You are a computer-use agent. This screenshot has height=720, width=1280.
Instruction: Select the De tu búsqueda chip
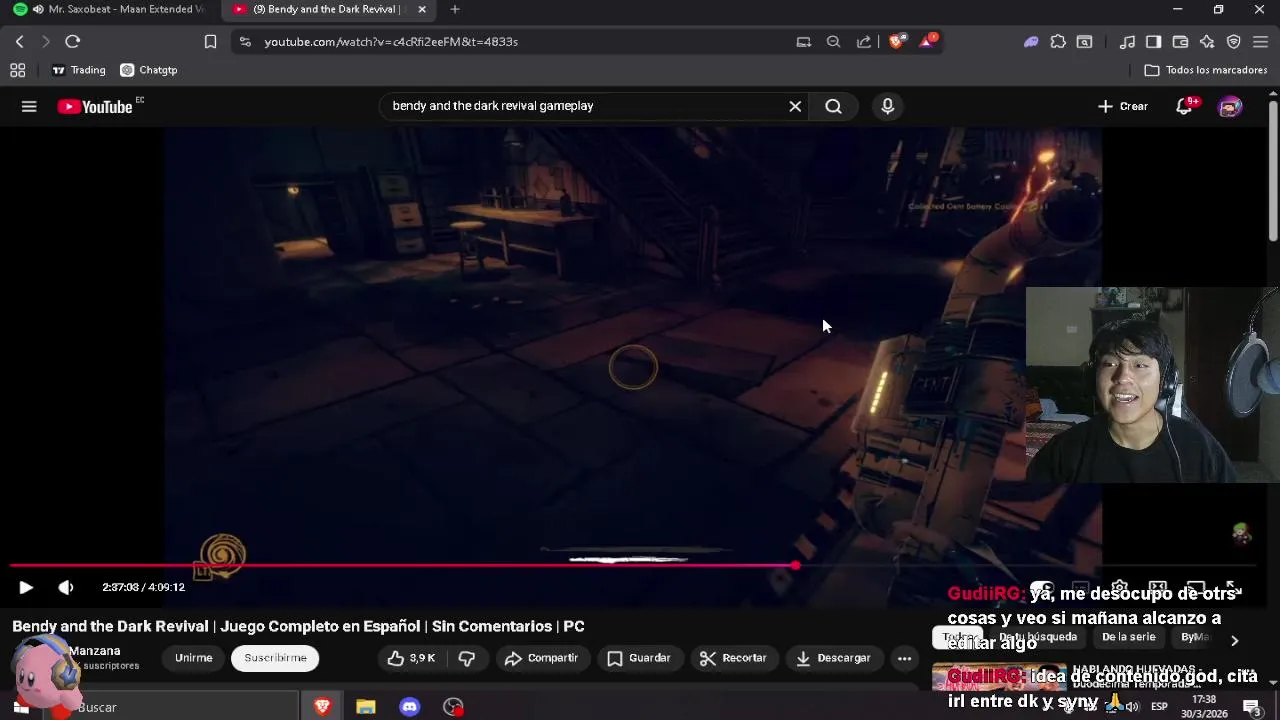pyautogui.click(x=1037, y=637)
